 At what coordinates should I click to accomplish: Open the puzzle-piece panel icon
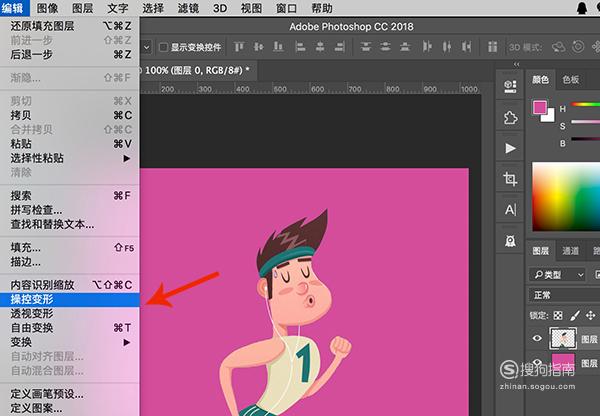510,117
